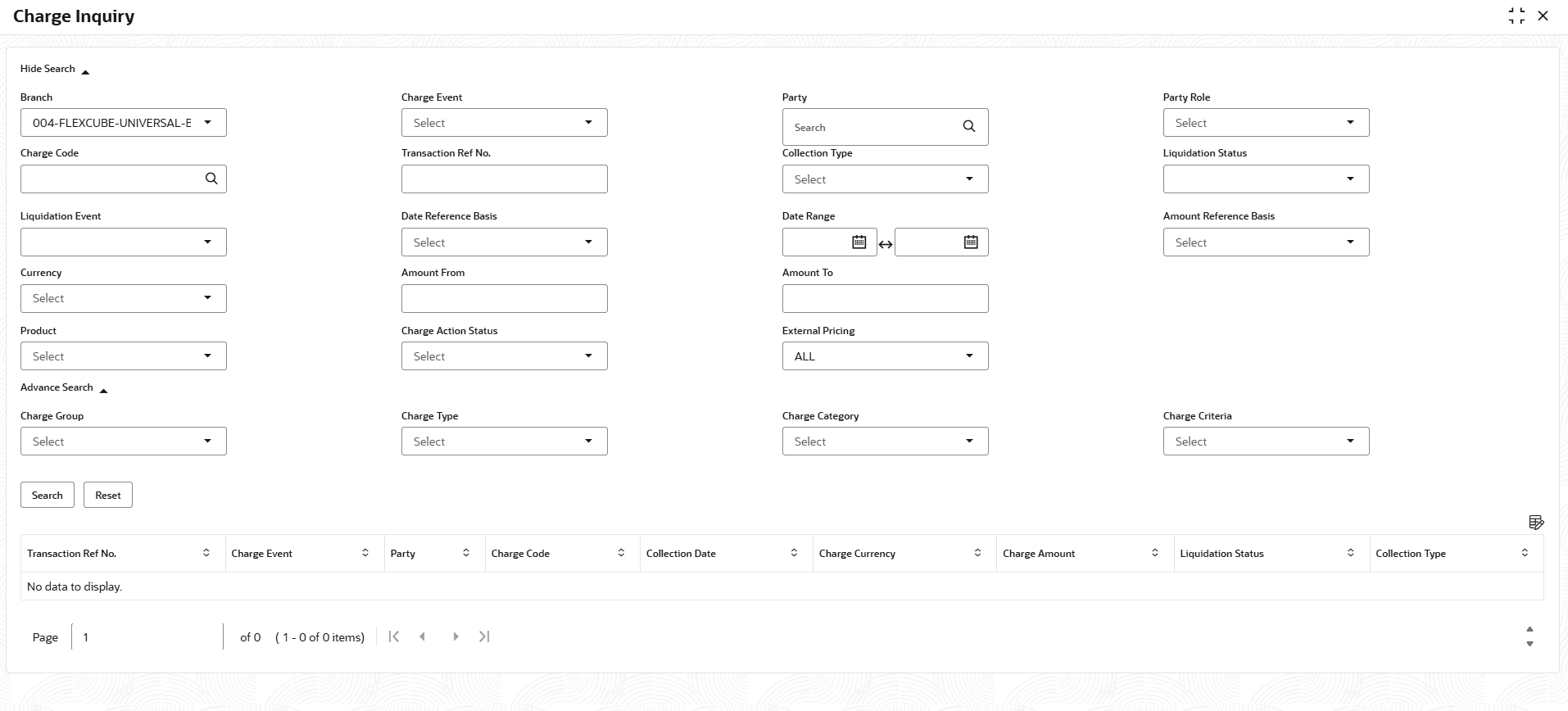
Task: Open the Charge Event dropdown
Action: 505,123
